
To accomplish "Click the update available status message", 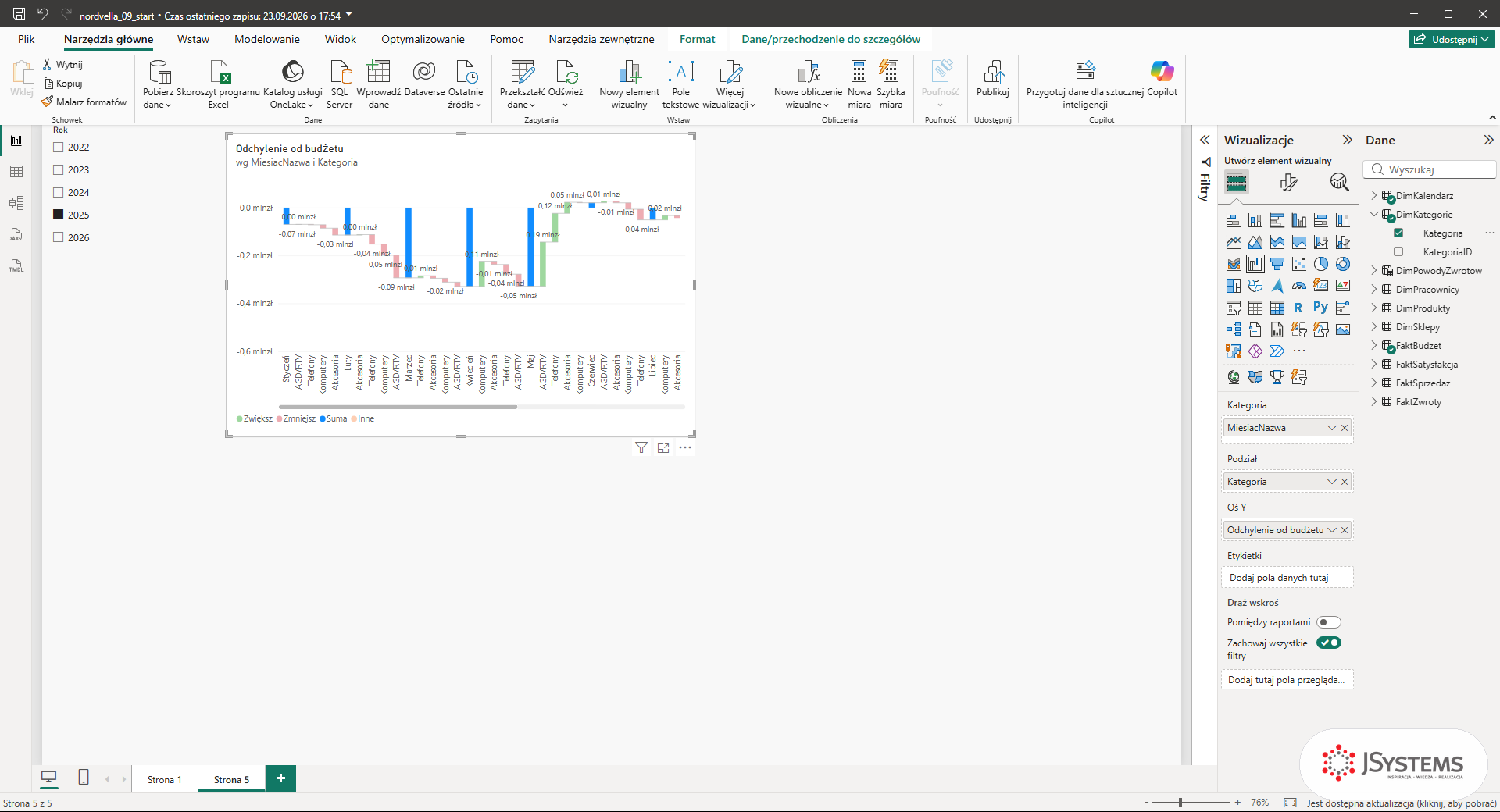I will click(1402, 803).
